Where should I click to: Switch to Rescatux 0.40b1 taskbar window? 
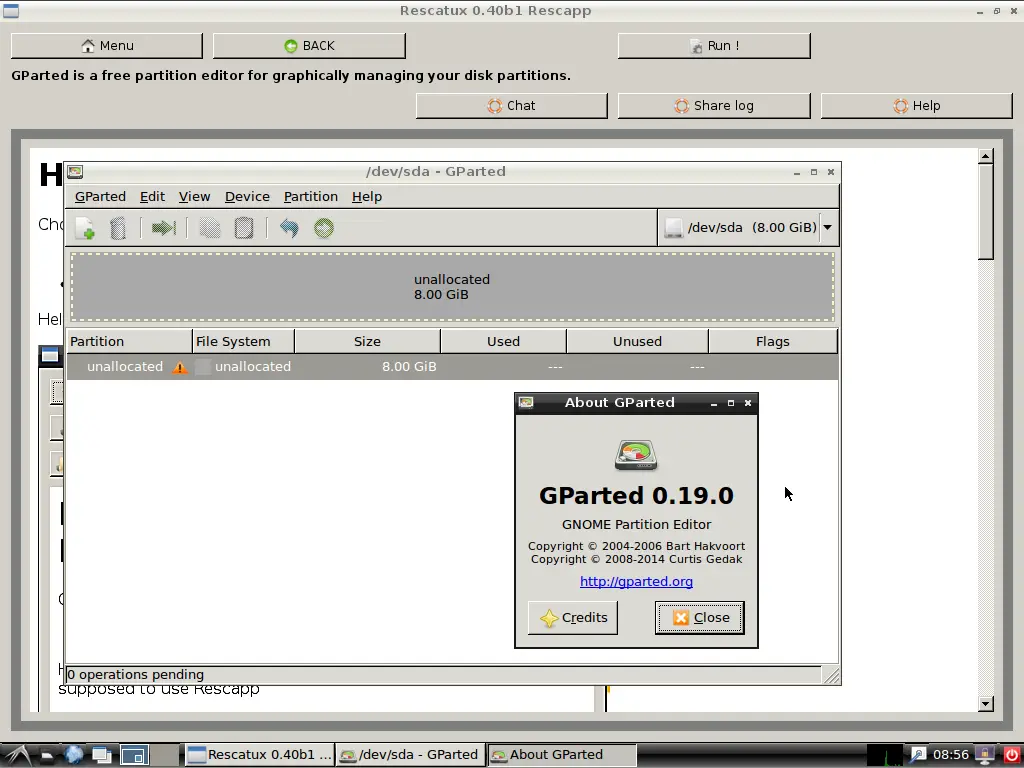[259, 756]
